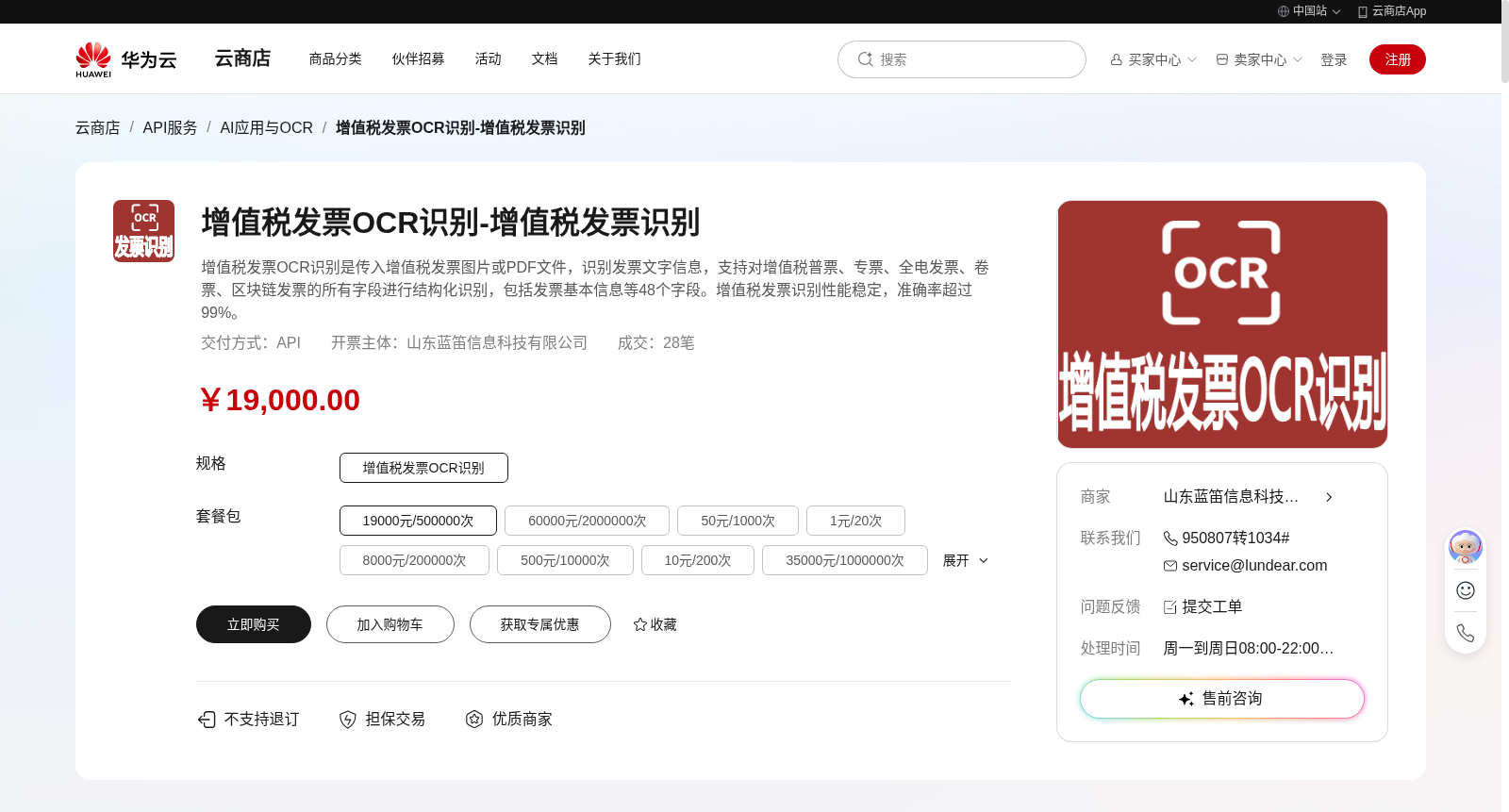The width and height of the screenshot is (1509, 812).
Task: Click the large OCR product image
Action: (x=1222, y=324)
